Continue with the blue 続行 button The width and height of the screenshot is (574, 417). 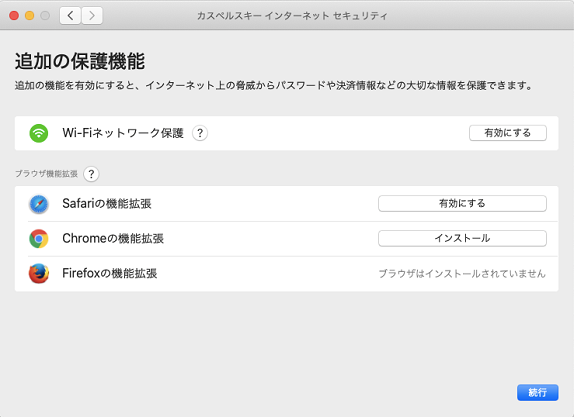point(537,392)
